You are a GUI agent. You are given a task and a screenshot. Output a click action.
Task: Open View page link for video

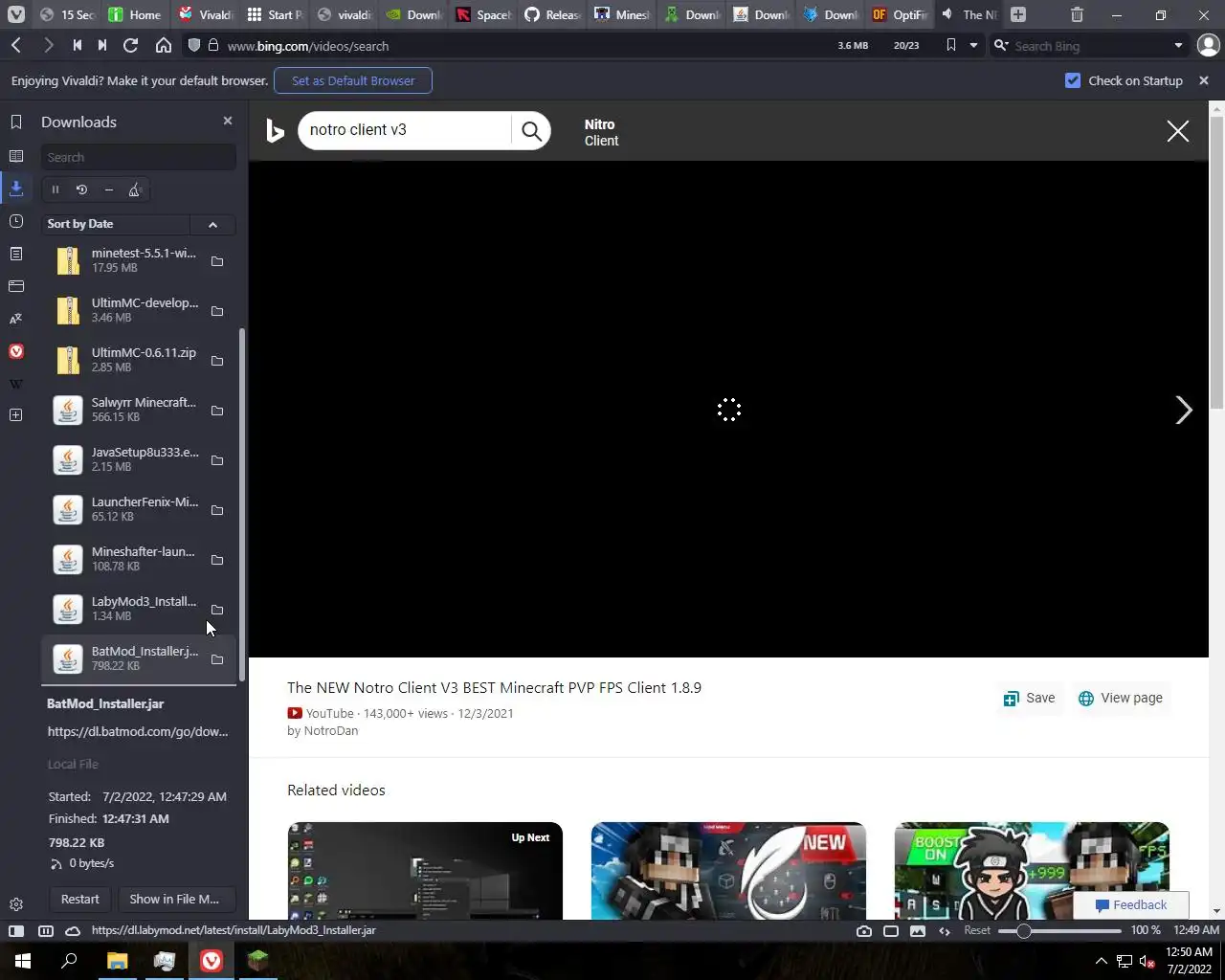pyautogui.click(x=1121, y=698)
